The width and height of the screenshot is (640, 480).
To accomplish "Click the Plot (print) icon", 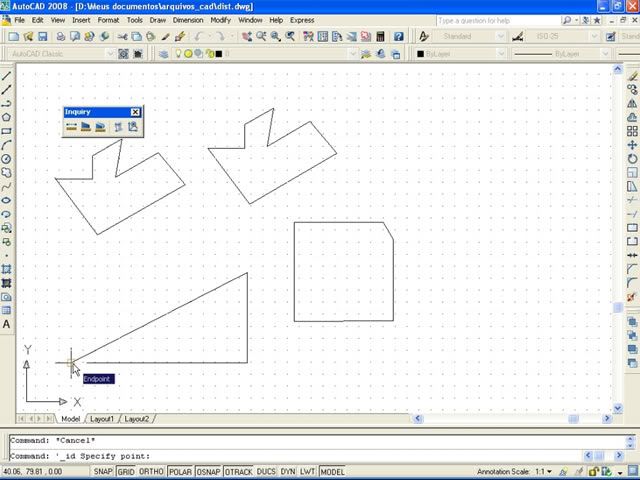I will [x=60, y=36].
